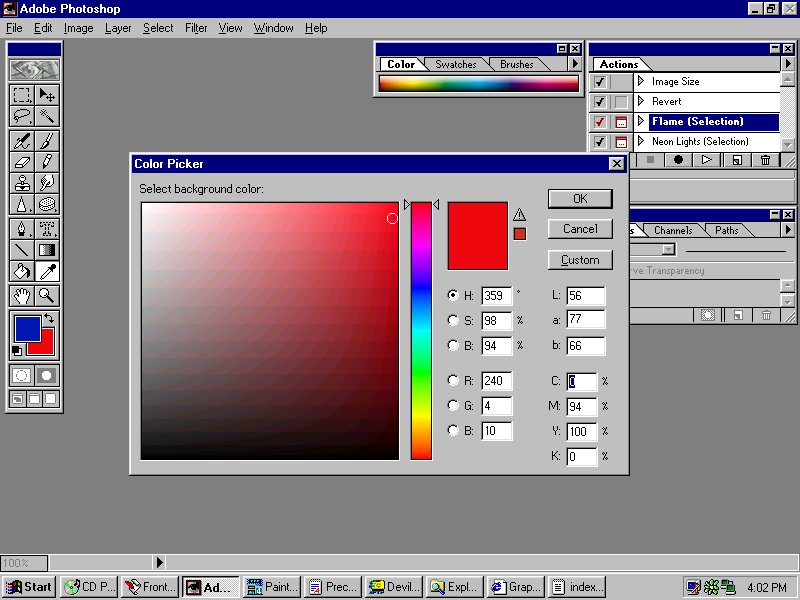The height and width of the screenshot is (600, 800).
Task: Expand the Neon Lights (Selection) action
Action: [641, 141]
